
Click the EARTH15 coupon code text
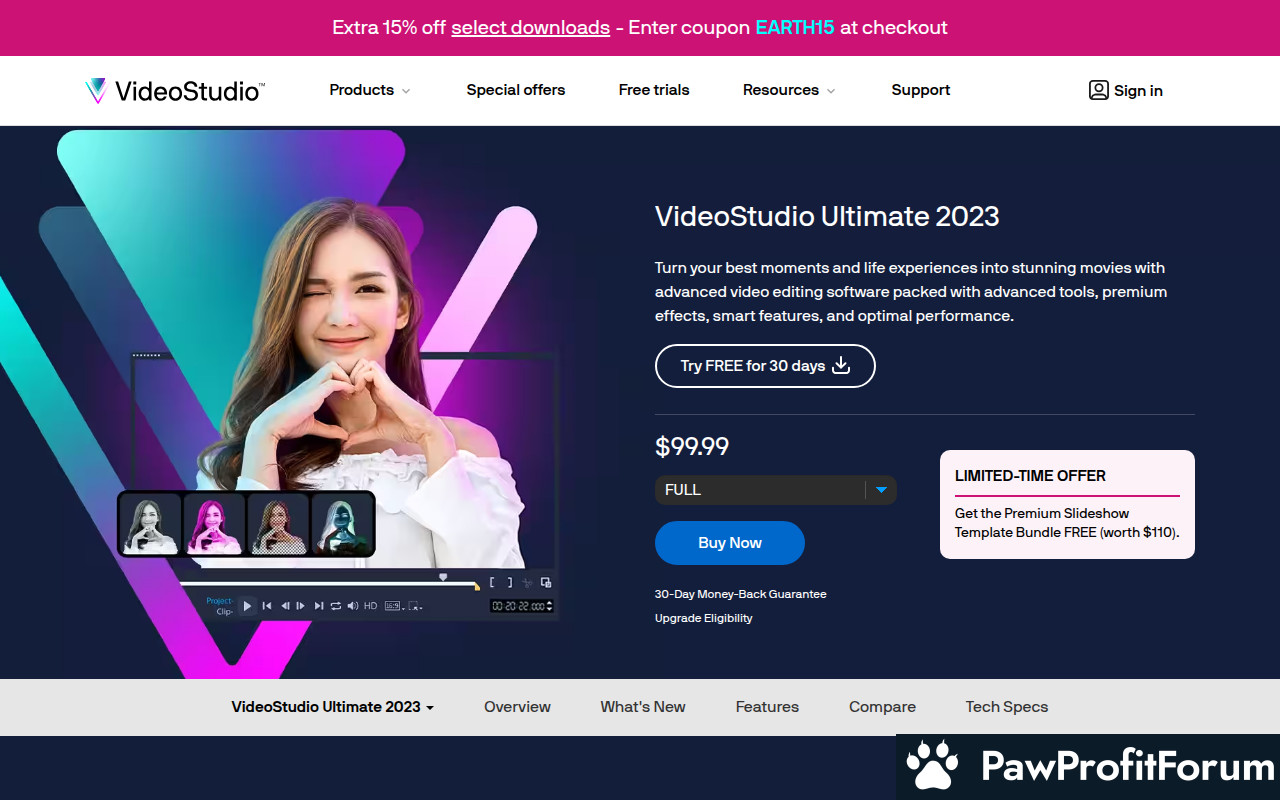point(795,28)
